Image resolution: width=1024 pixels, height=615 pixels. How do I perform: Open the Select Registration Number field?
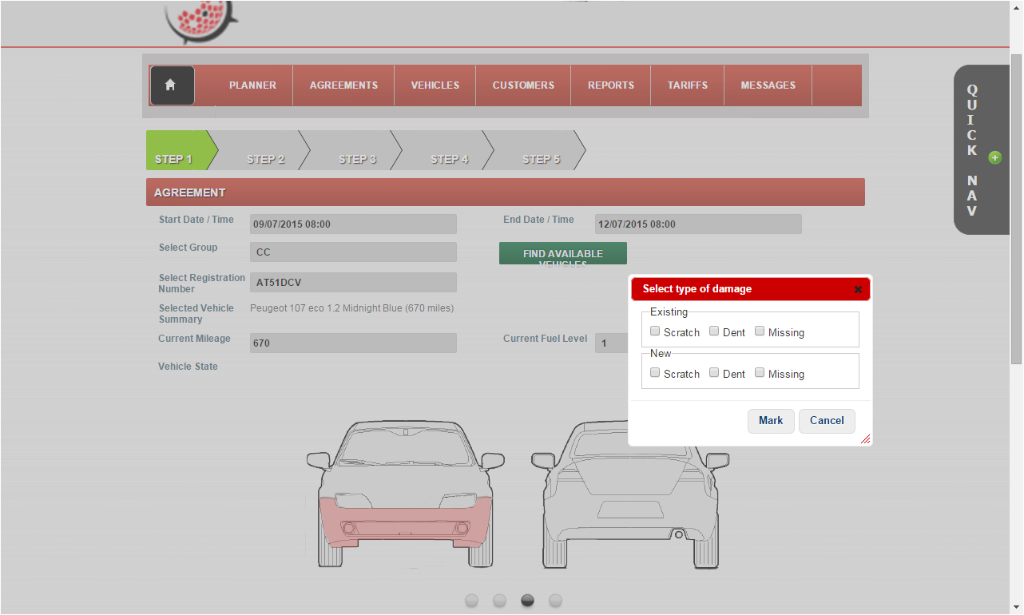tap(352, 283)
